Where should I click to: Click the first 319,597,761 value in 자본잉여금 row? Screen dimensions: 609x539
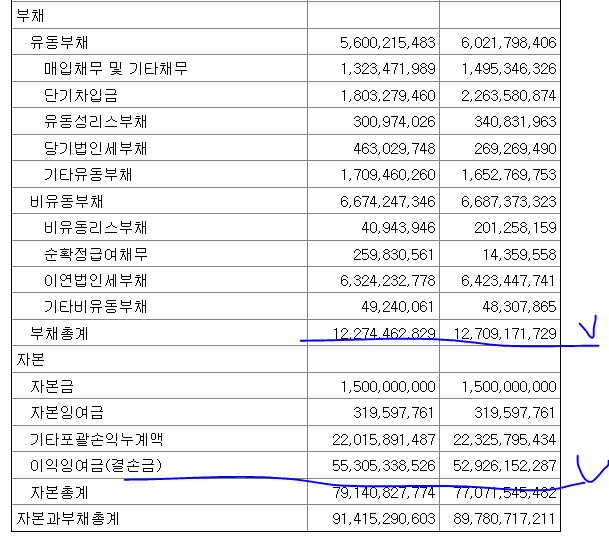[393, 412]
